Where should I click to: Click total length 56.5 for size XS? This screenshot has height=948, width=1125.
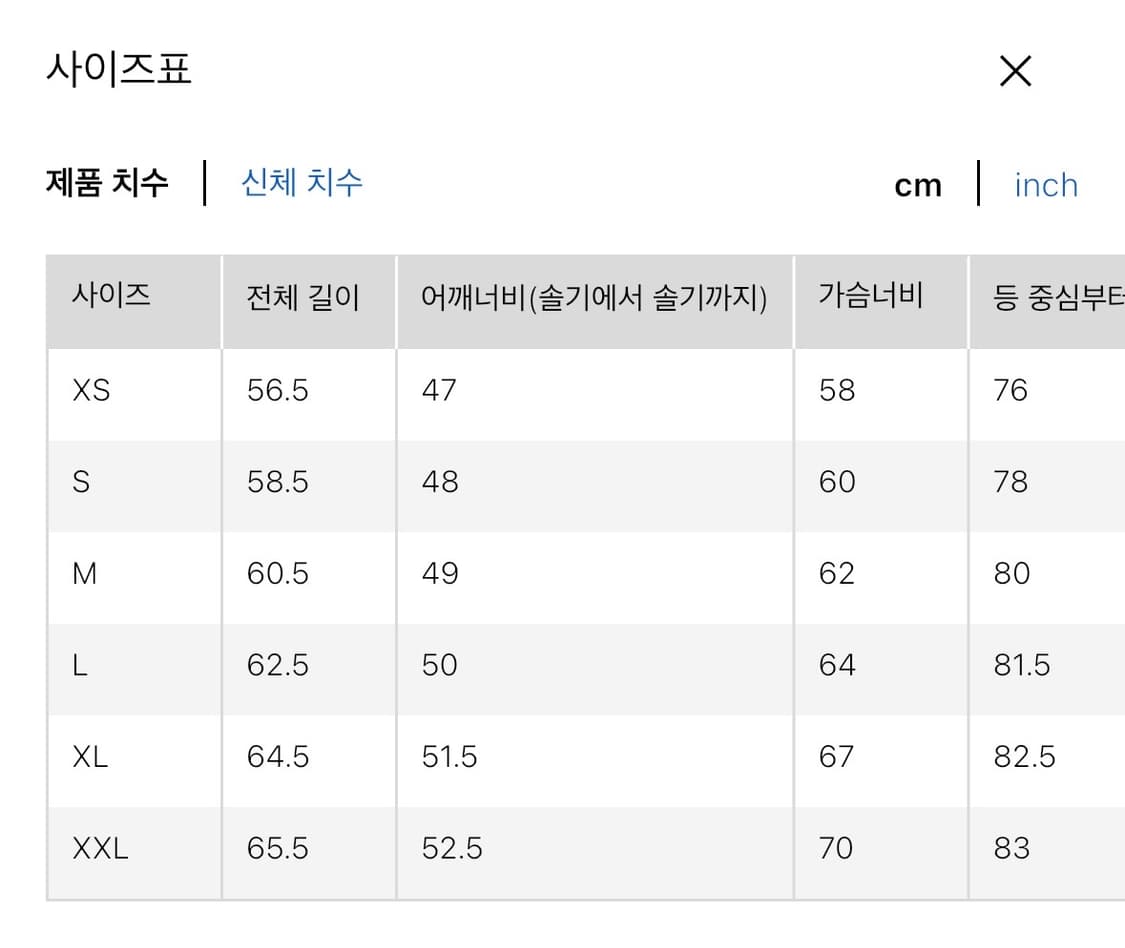click(x=276, y=391)
